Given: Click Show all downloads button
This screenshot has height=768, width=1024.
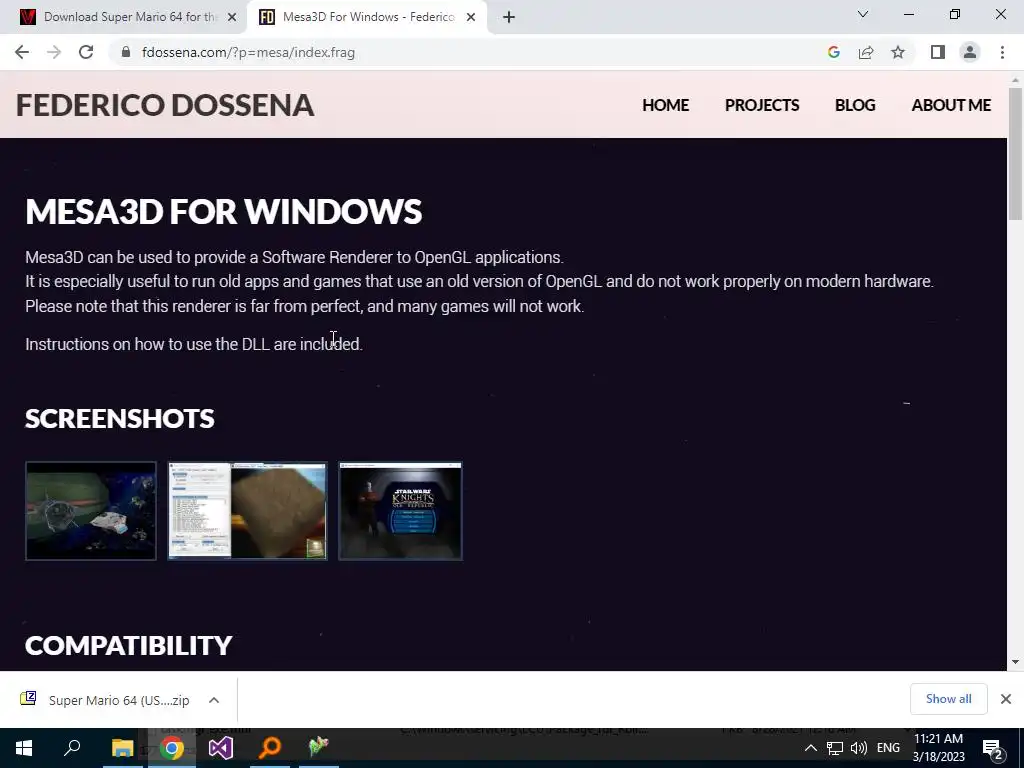Looking at the screenshot, I should coord(948,699).
